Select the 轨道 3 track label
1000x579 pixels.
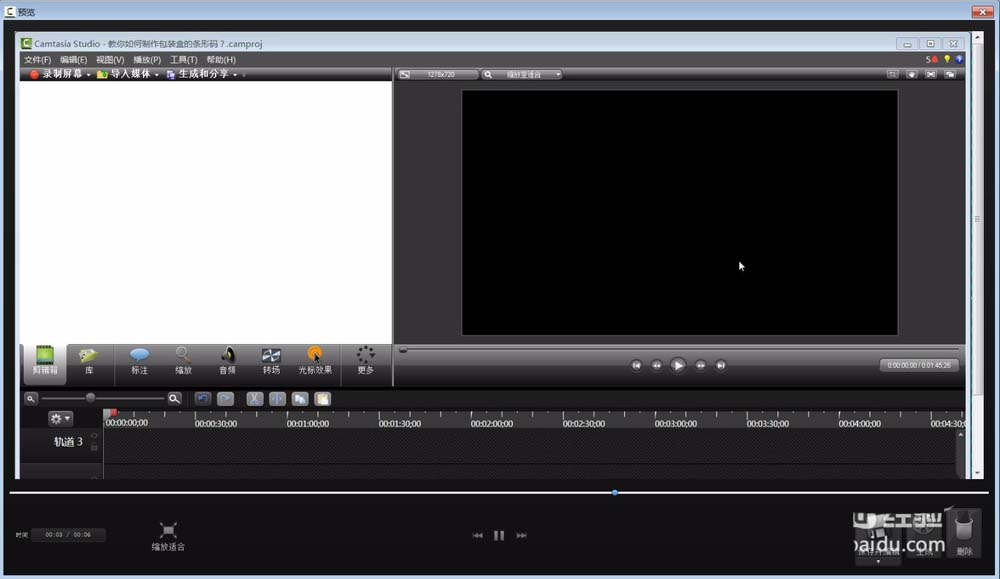[x=68, y=441]
